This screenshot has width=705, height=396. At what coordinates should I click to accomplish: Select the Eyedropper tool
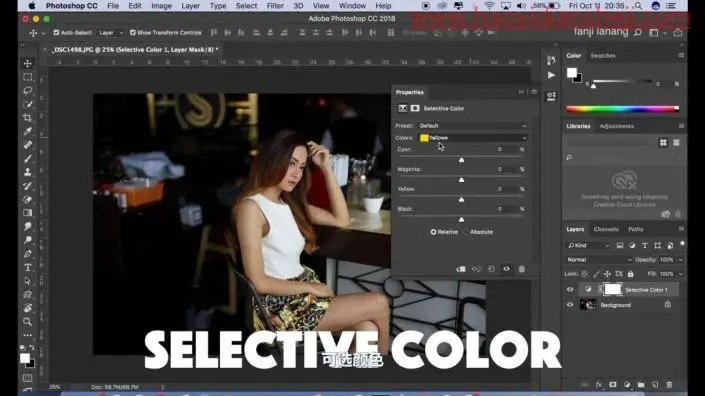point(27,131)
